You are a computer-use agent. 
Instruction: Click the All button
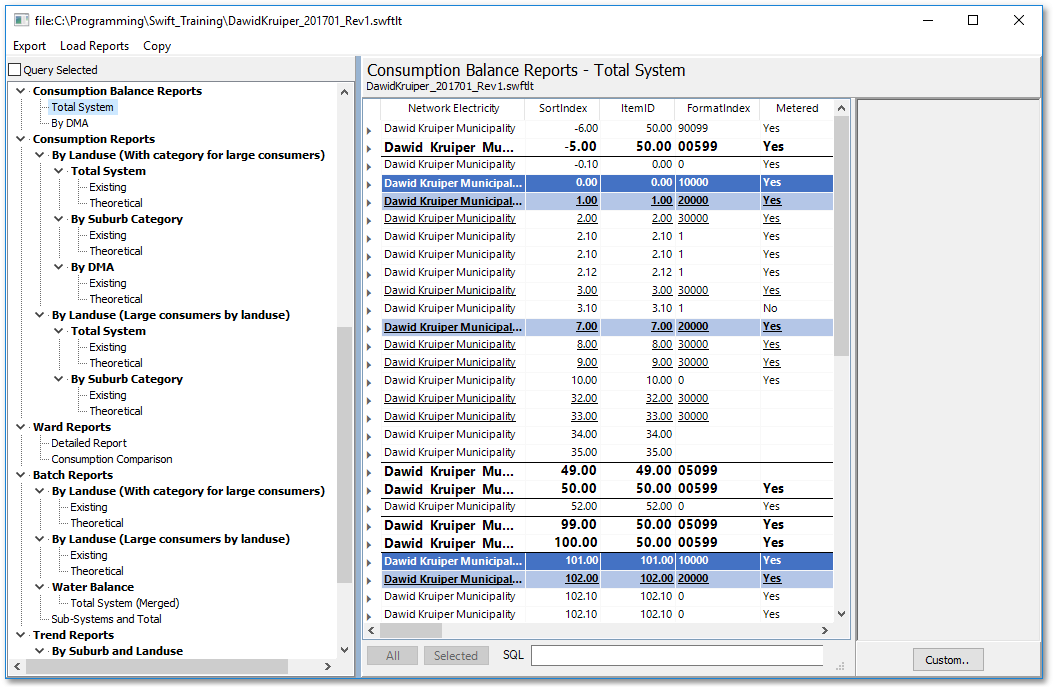[393, 656]
